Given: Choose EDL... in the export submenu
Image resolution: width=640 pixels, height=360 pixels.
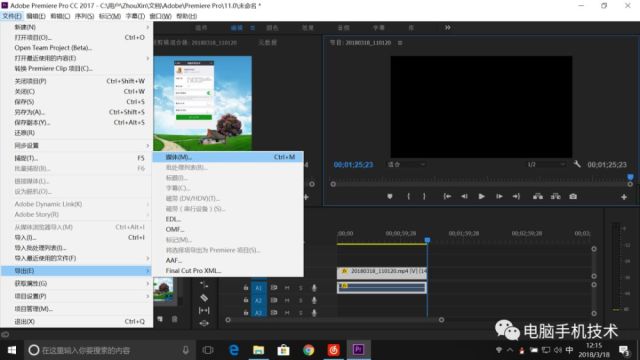Looking at the screenshot, I should 228,219.
